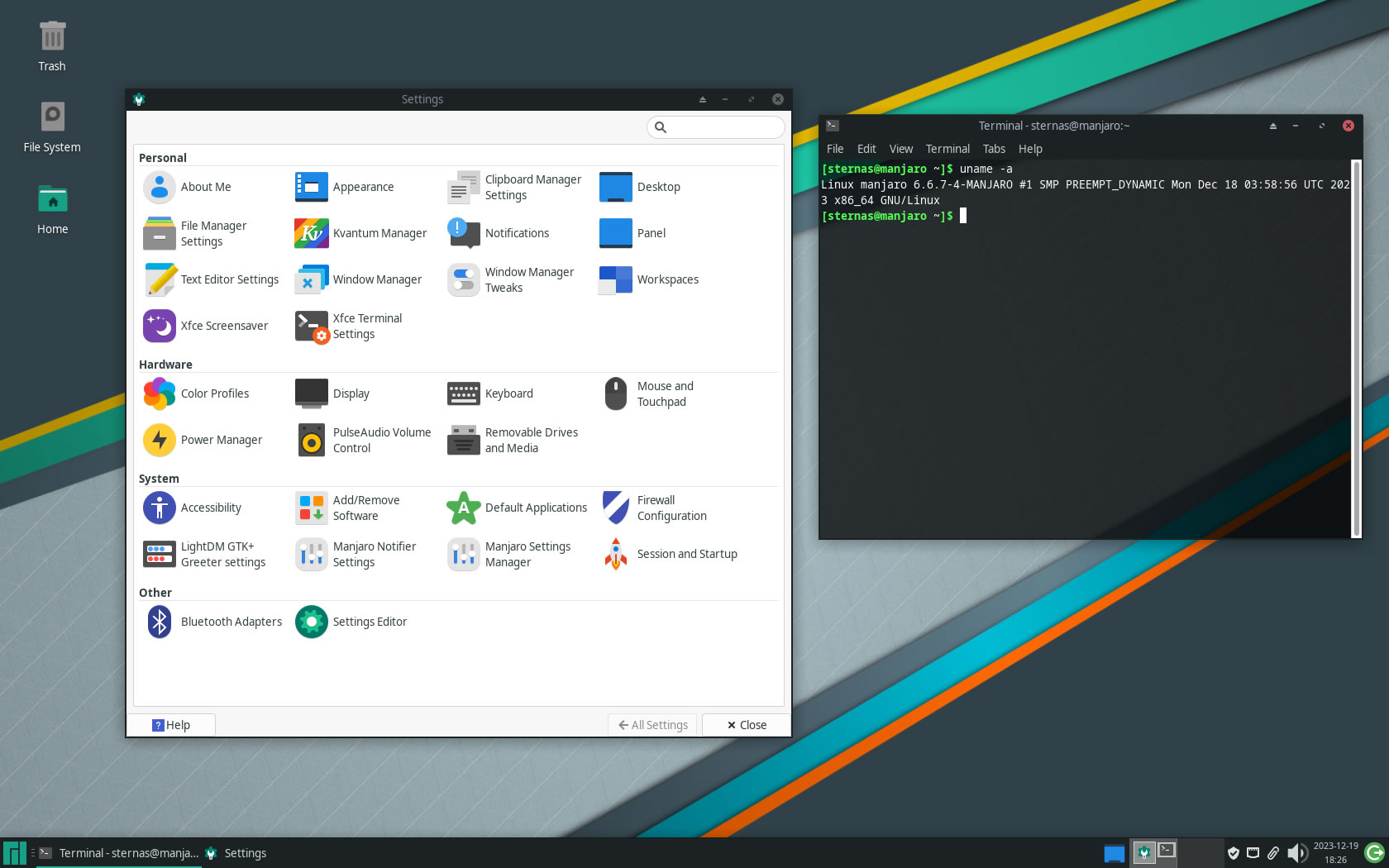Viewport: 1389px width, 868px height.
Task: Open Display settings
Action: pyautogui.click(x=332, y=393)
